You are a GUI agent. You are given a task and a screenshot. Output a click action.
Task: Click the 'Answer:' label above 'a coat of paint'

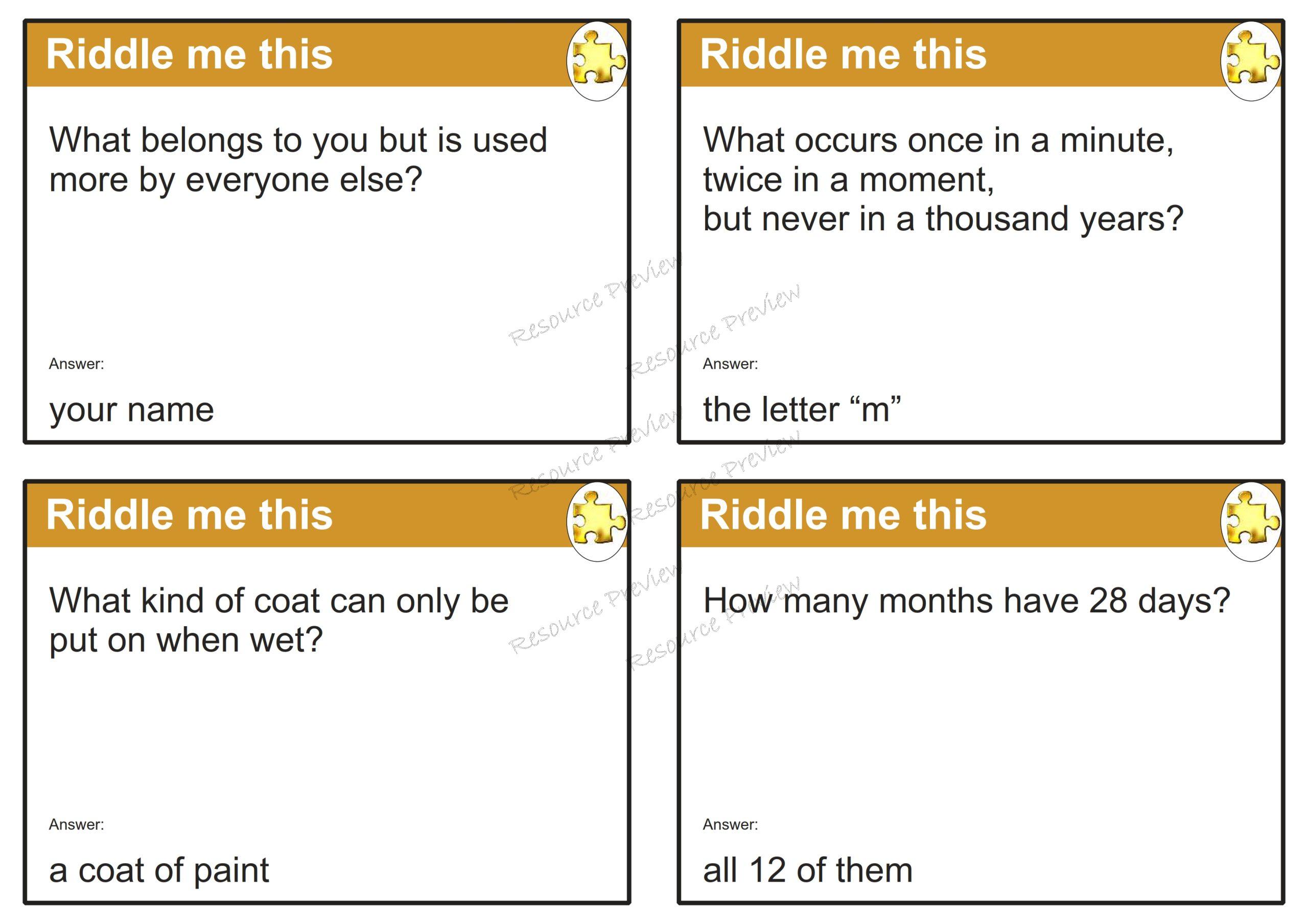[x=76, y=824]
